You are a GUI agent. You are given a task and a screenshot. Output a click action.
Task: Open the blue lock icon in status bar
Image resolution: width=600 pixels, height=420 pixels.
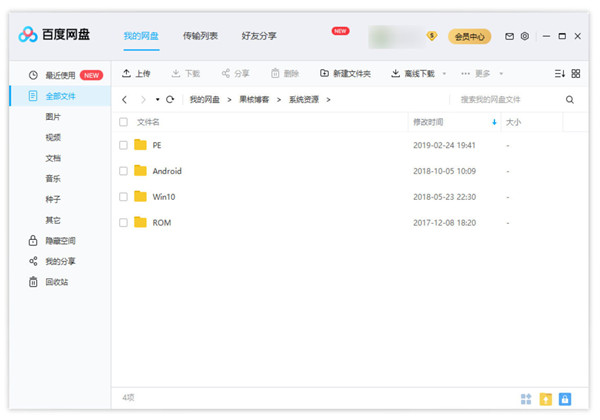(x=565, y=399)
